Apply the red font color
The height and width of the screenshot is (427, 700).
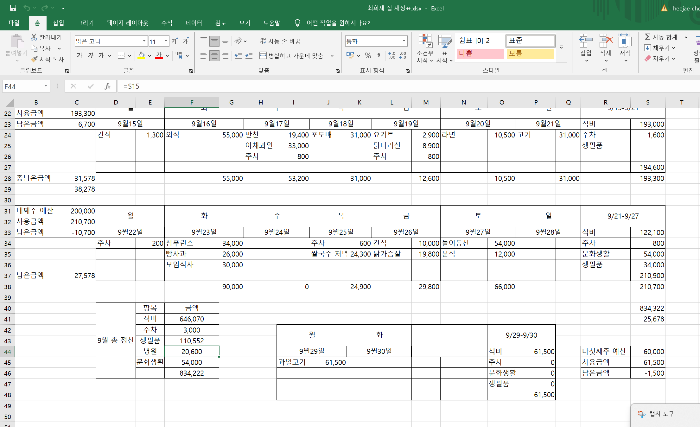point(159,56)
